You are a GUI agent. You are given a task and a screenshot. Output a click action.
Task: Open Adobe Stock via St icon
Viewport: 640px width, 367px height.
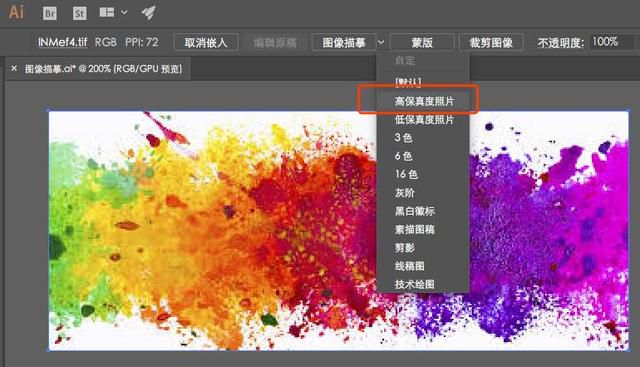tap(80, 13)
